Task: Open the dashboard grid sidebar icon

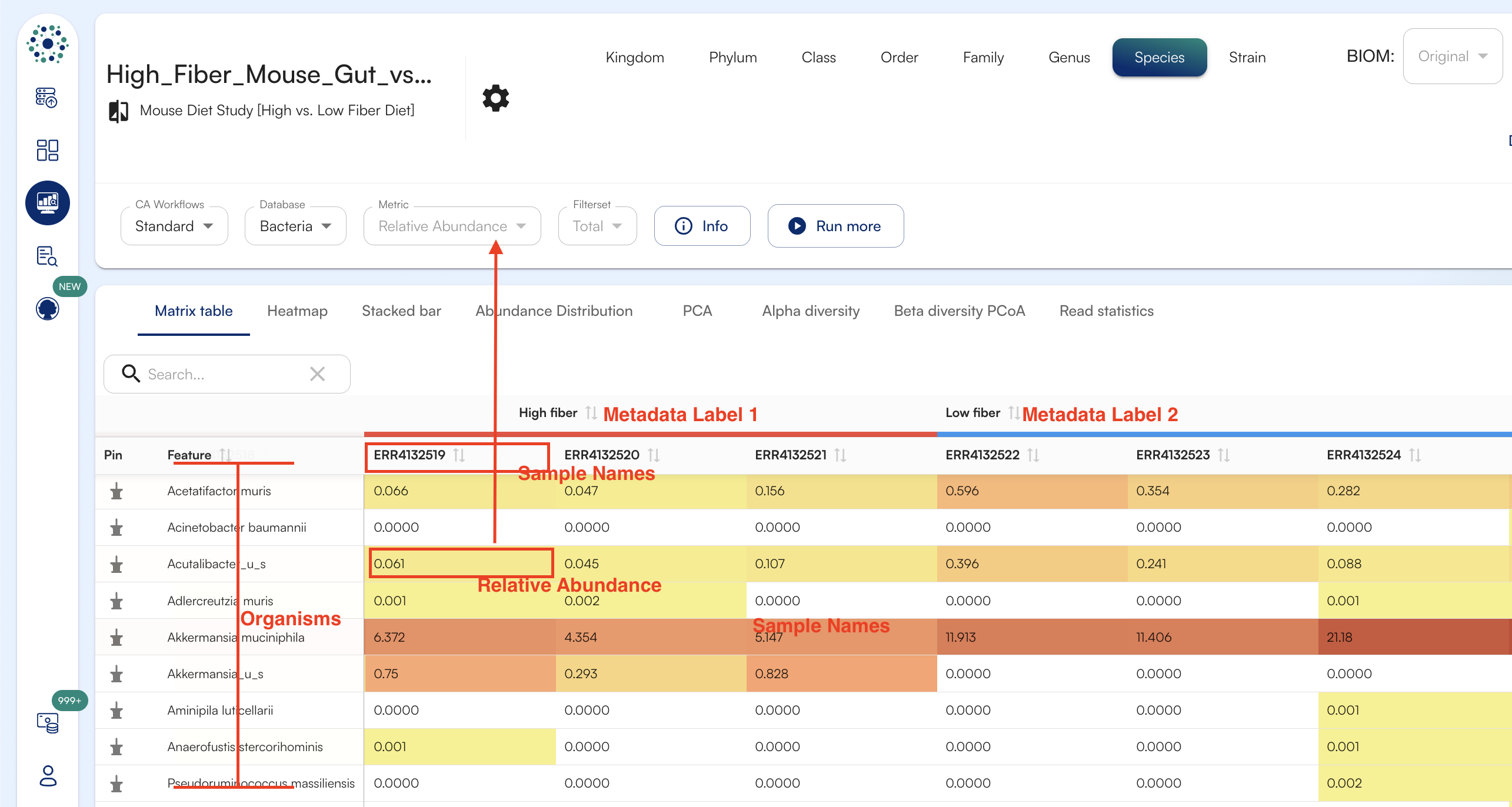Action: click(47, 150)
